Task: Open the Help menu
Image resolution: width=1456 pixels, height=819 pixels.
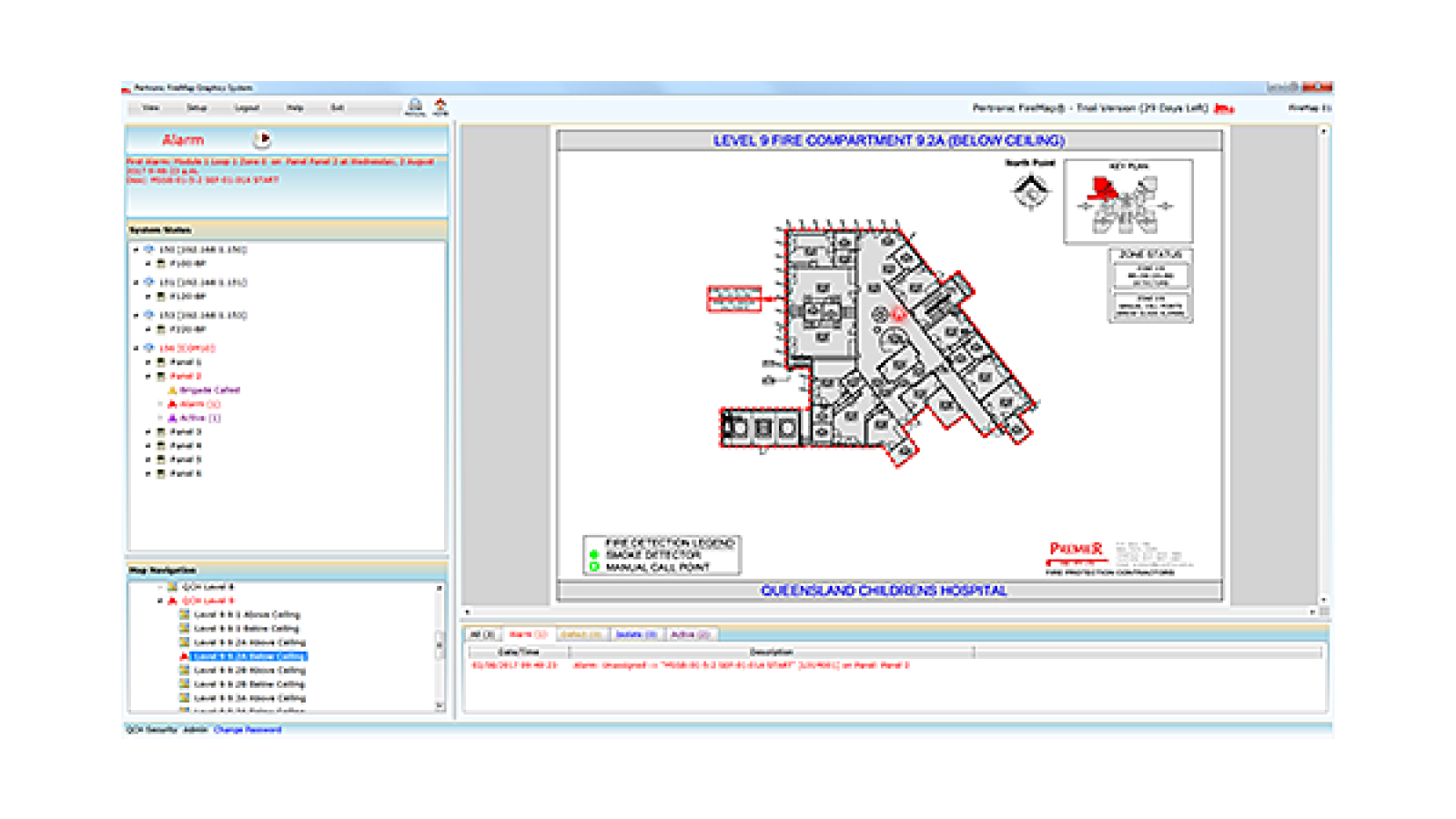Action: [294, 107]
